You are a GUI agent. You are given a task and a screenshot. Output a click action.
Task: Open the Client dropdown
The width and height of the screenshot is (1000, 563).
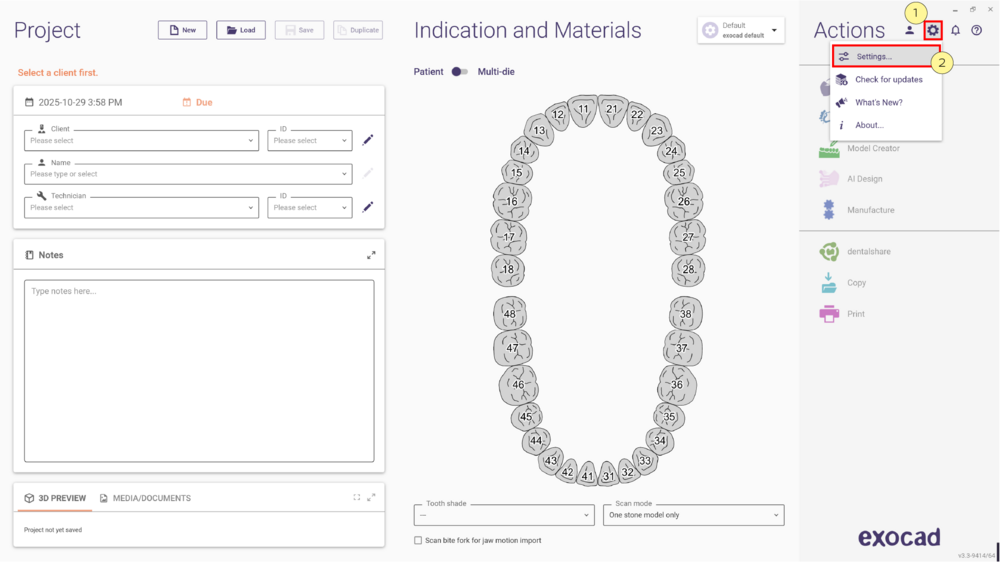[142, 140]
